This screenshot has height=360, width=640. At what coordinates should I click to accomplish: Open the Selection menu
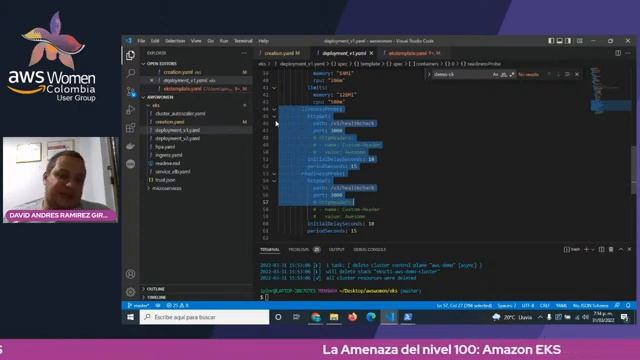click(175, 41)
